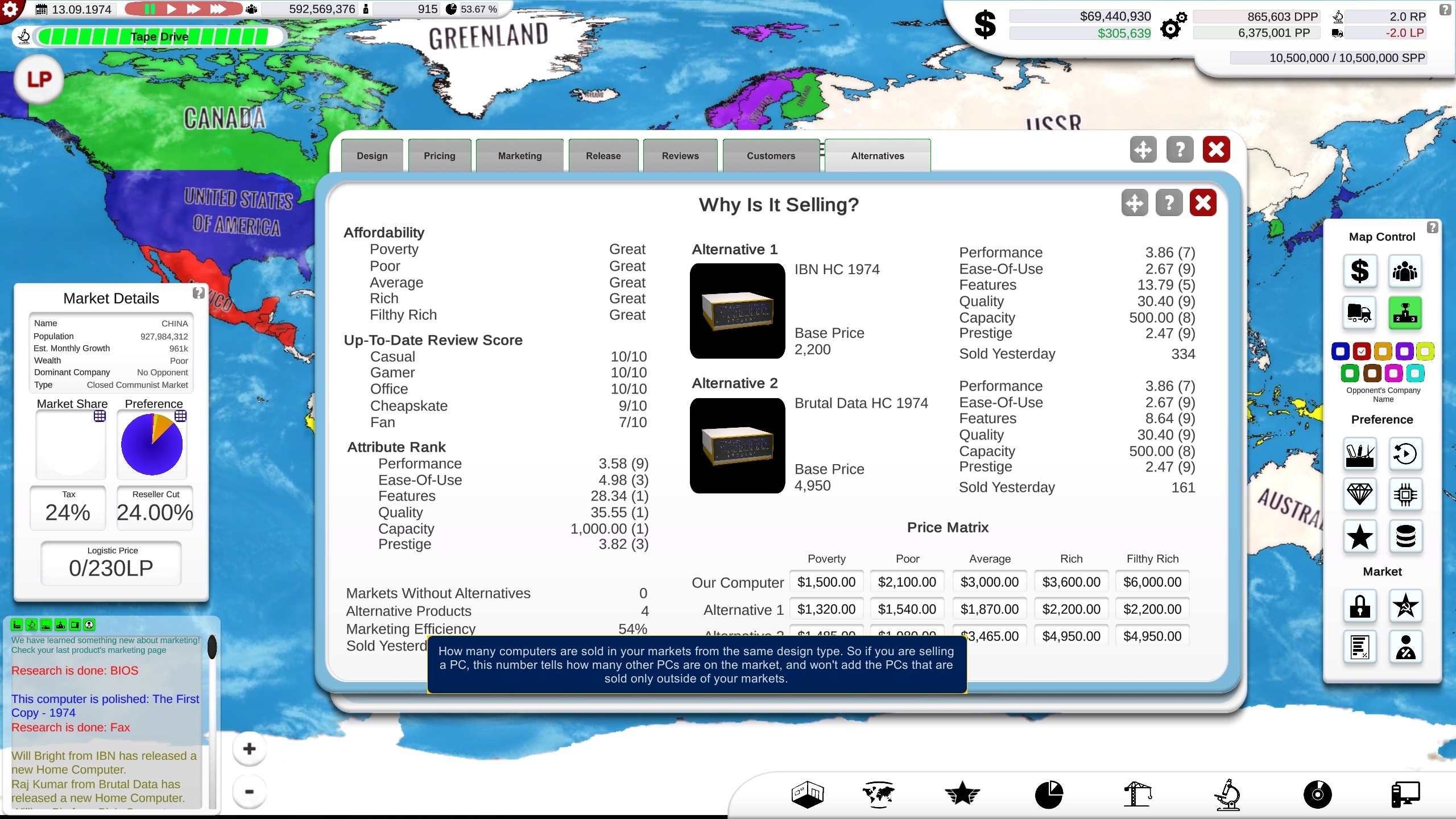Click the Tape Drive research progress bar
1456x819 pixels.
coord(159,37)
